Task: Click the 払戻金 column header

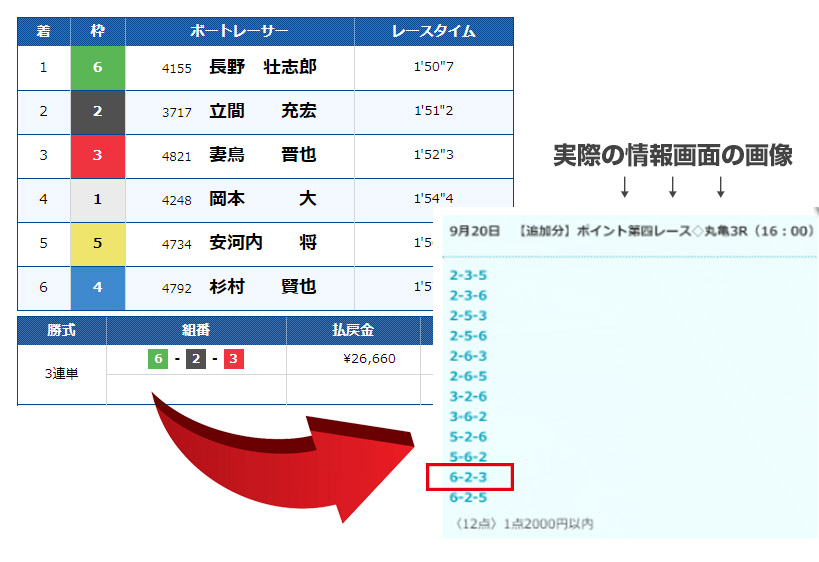Action: tap(353, 331)
